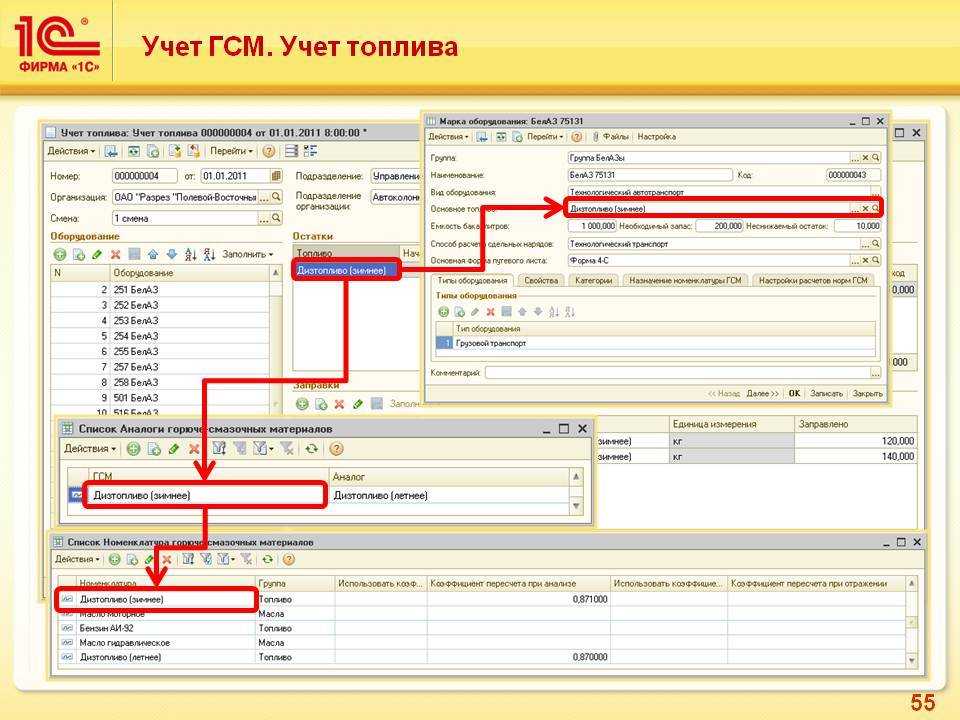Open the Действия menu in Аналоги ГСМ window
The image size is (960, 720).
(x=90, y=449)
